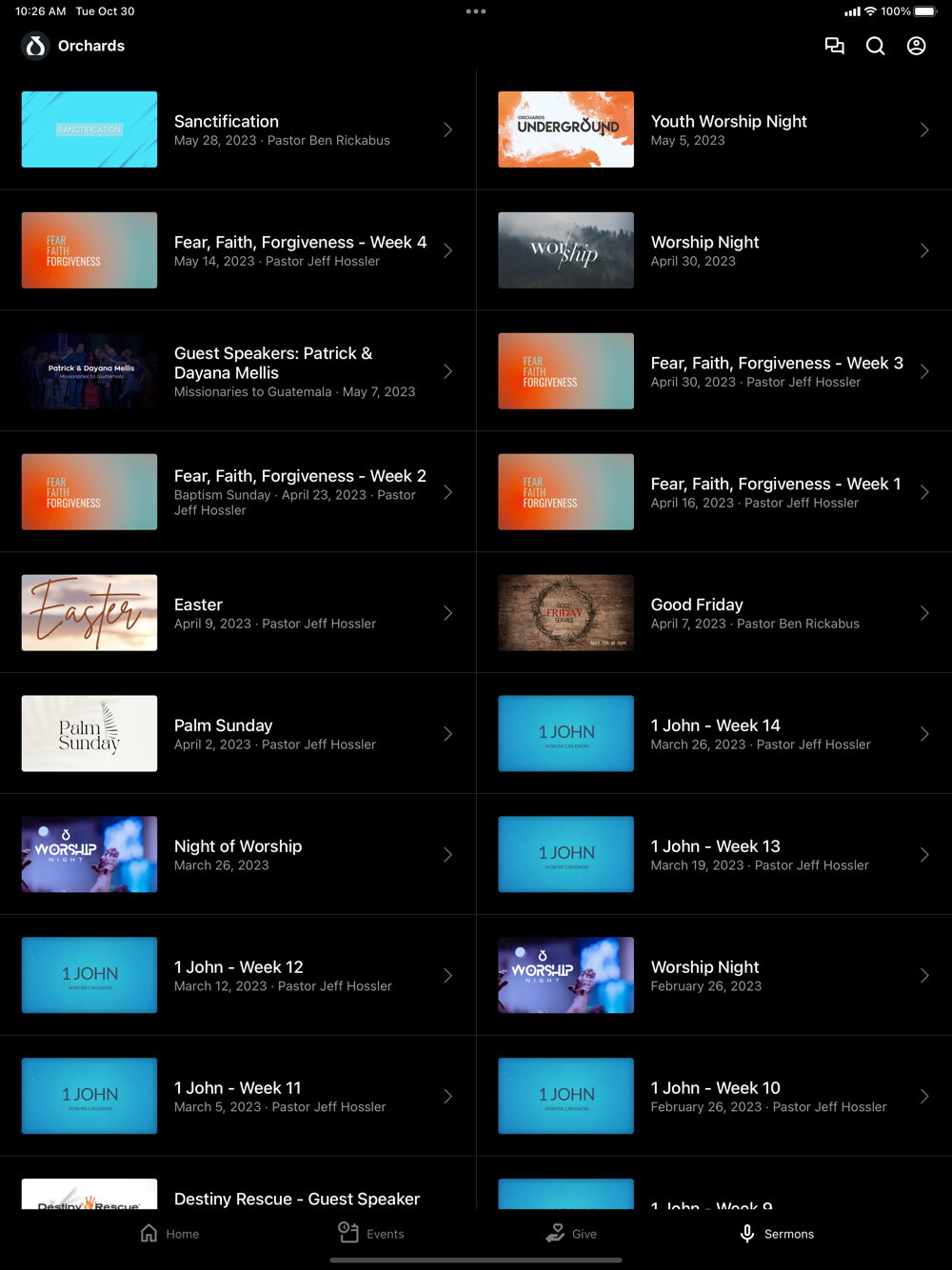Viewport: 952px width, 1270px height.
Task: Expand the Sanctification sermon chevron
Action: pos(447,129)
